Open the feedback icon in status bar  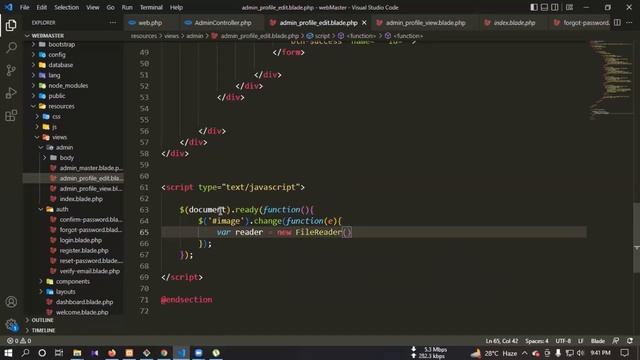tap(616, 341)
